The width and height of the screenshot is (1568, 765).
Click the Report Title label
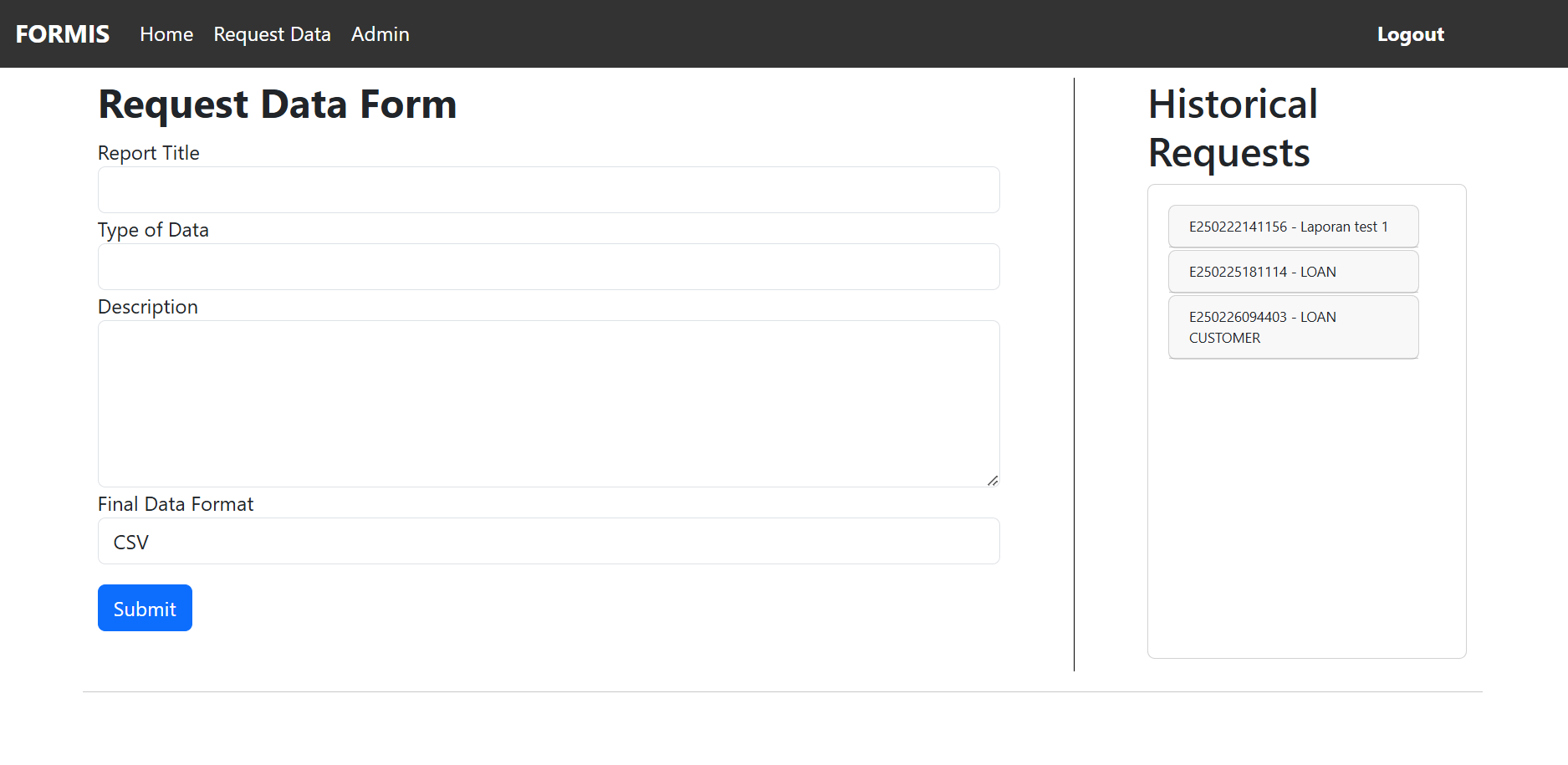pos(148,153)
